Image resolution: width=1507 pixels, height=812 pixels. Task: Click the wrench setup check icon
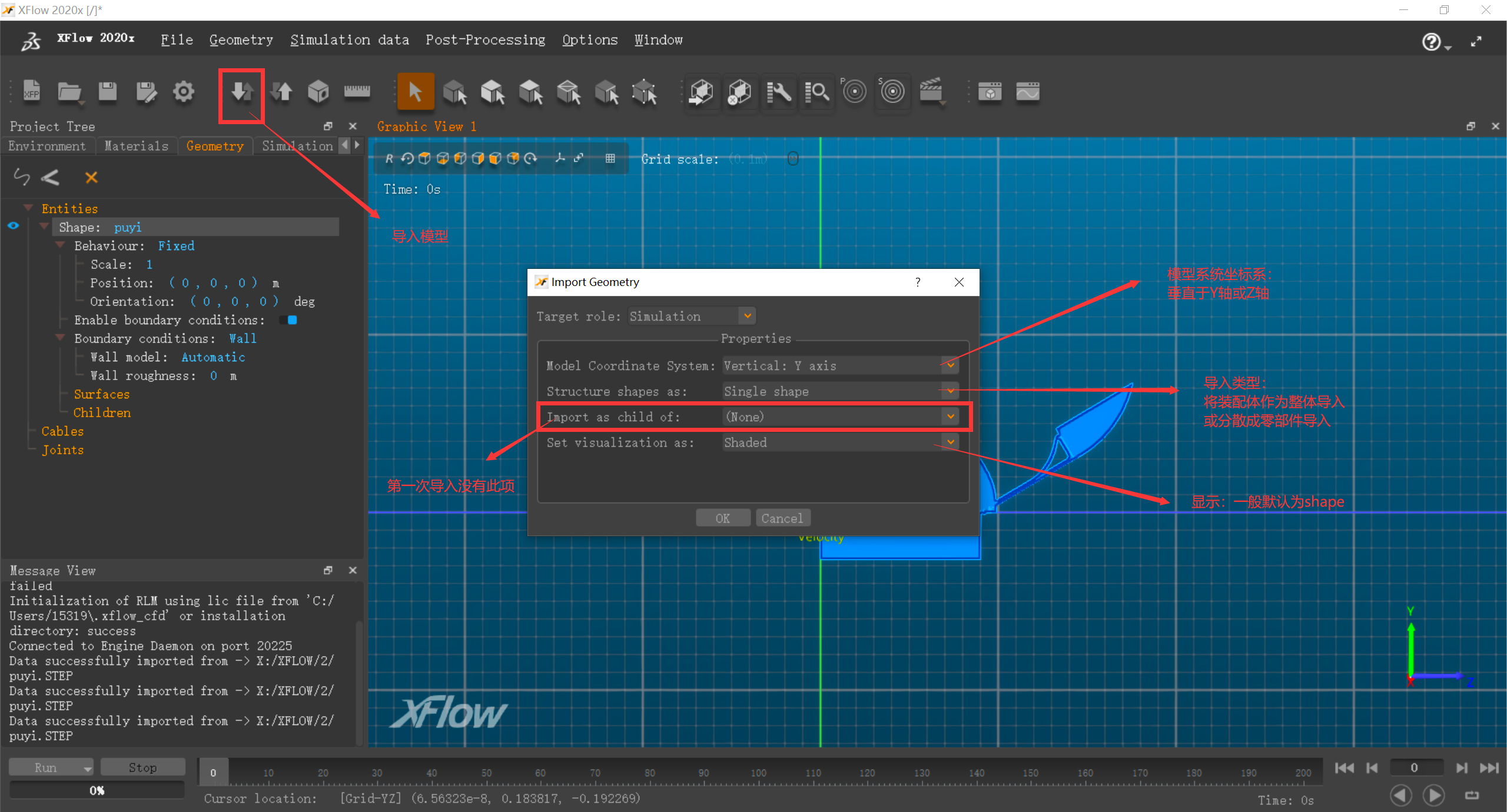click(x=779, y=92)
